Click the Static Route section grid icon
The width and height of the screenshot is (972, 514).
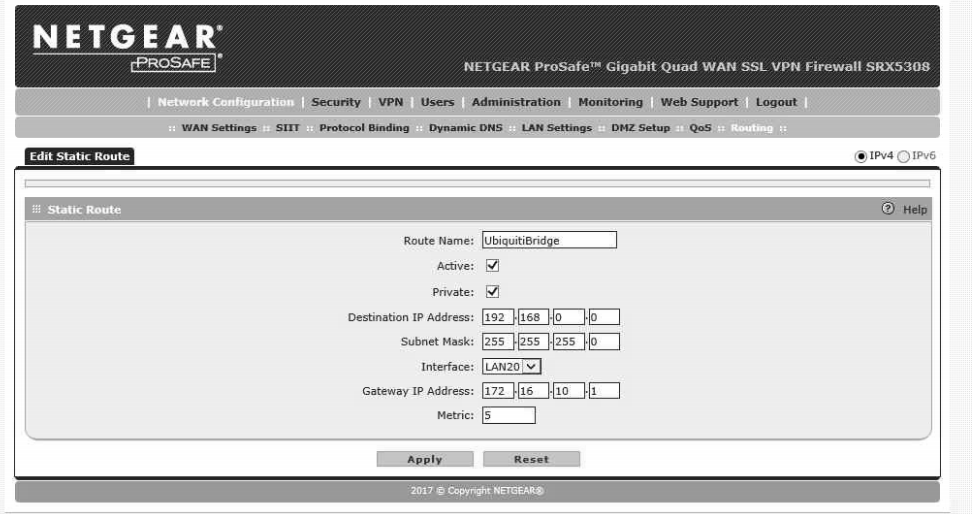click(x=36, y=209)
